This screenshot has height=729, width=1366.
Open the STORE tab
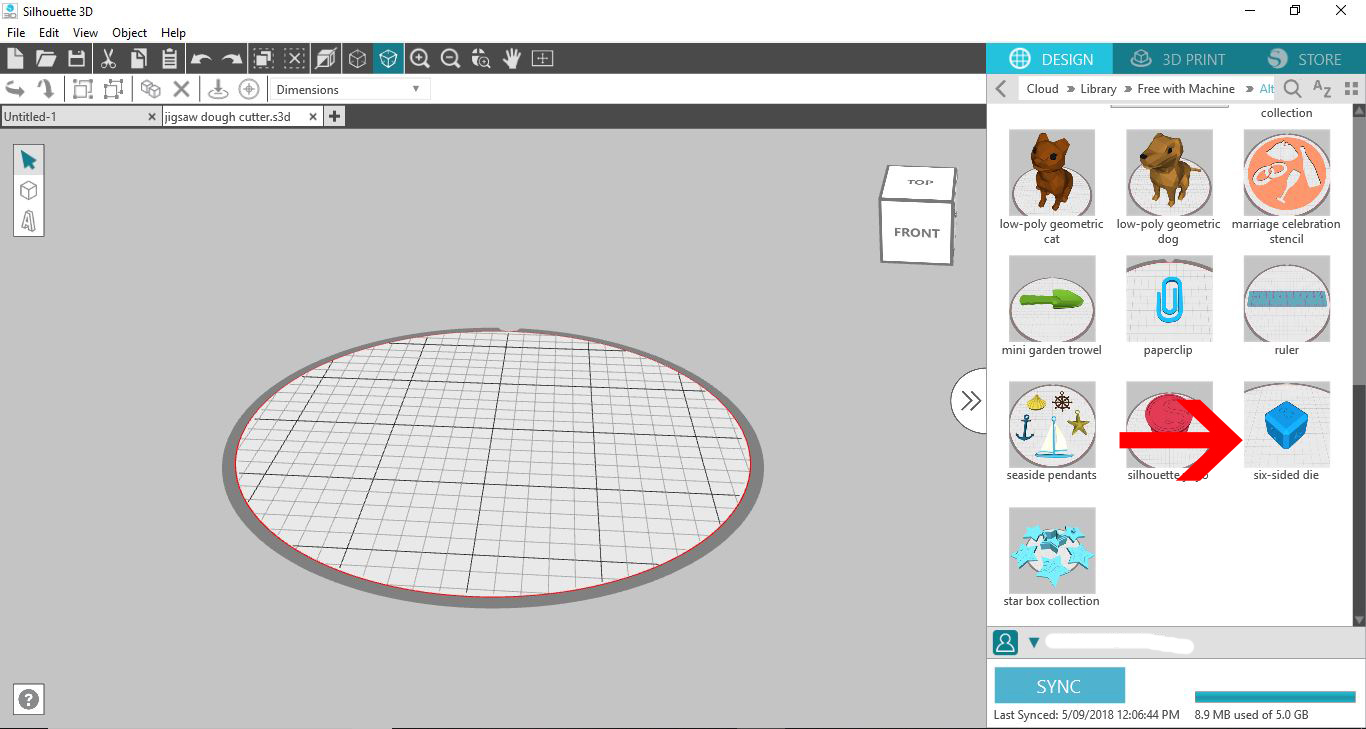[1304, 59]
